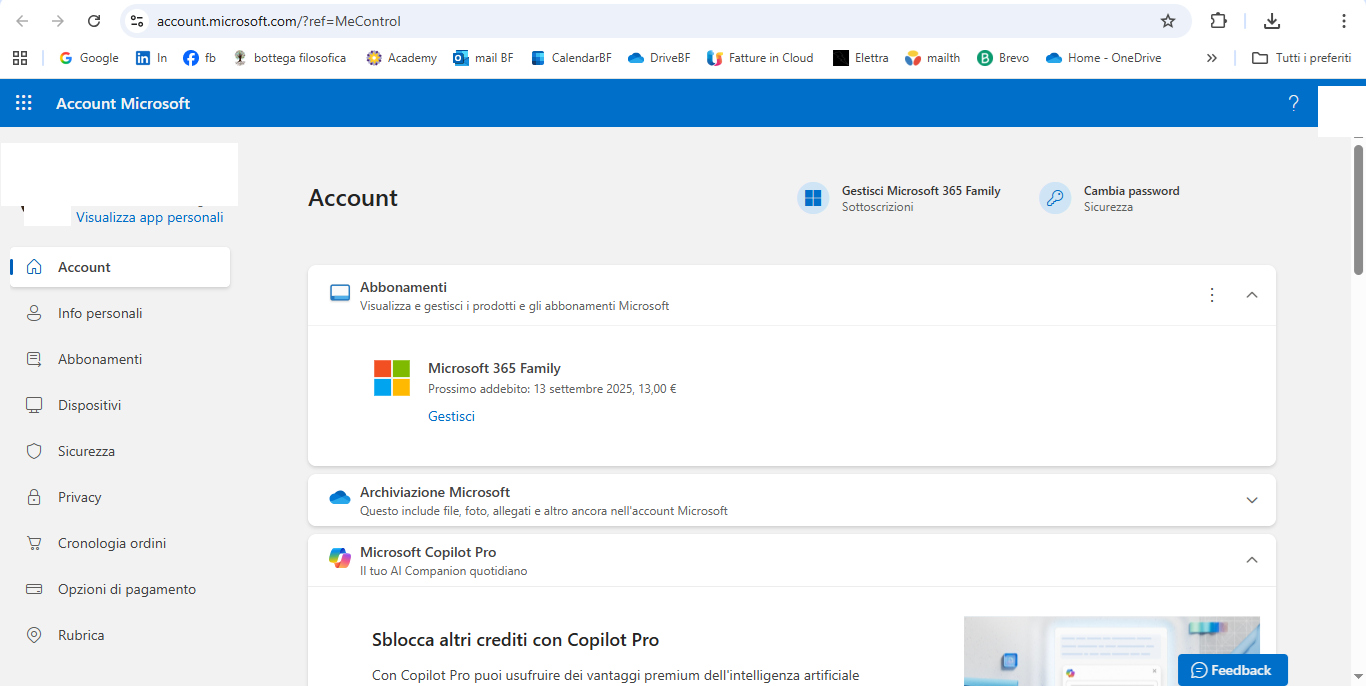This screenshot has height=686, width=1366.
Task: Click the page vertical scrollbar
Action: coord(1359,209)
